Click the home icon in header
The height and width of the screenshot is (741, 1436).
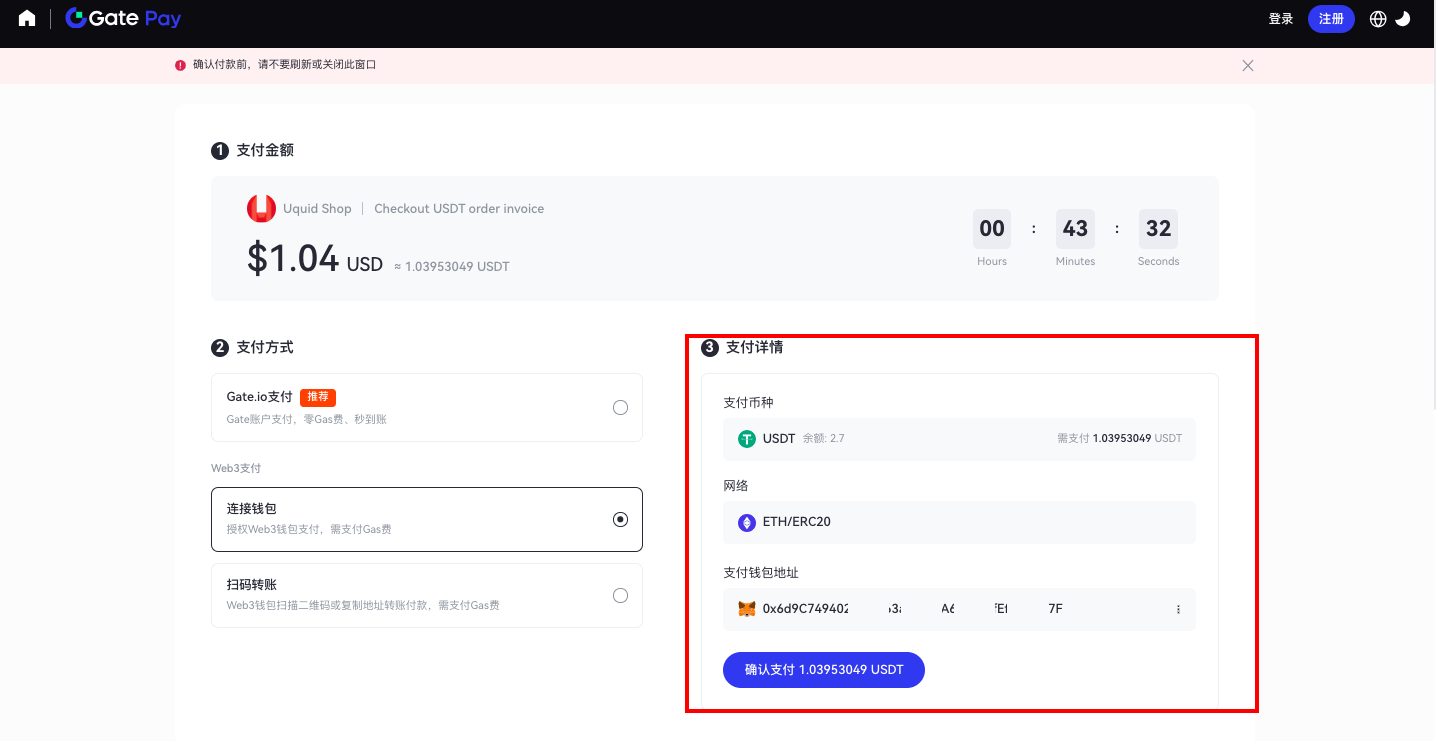[27, 19]
